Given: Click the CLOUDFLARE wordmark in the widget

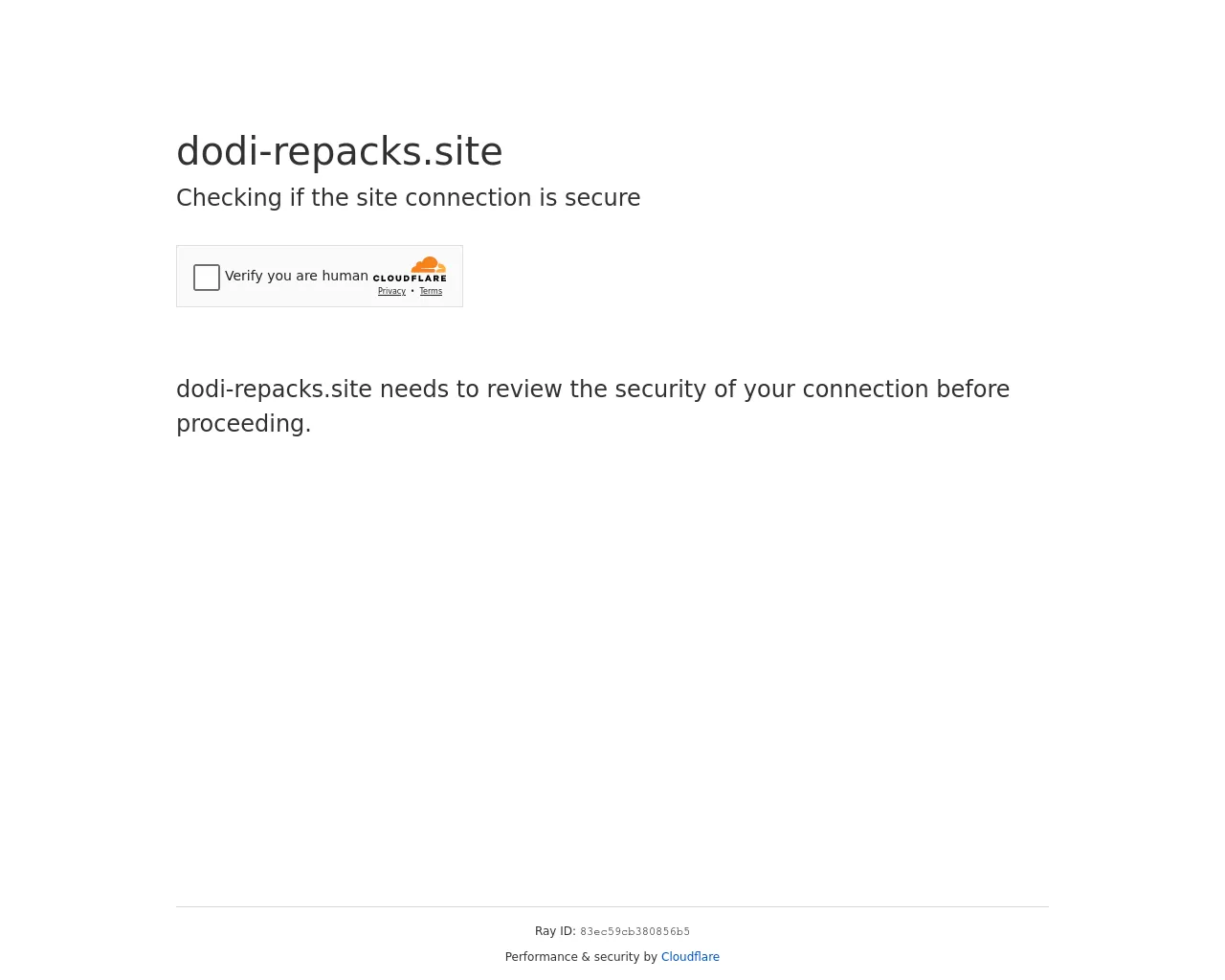Looking at the screenshot, I should click(x=410, y=278).
